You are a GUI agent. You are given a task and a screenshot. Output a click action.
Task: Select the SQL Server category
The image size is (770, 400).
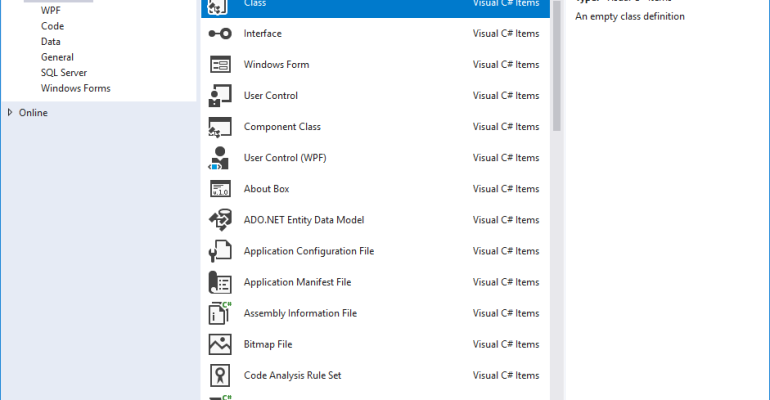pos(64,73)
